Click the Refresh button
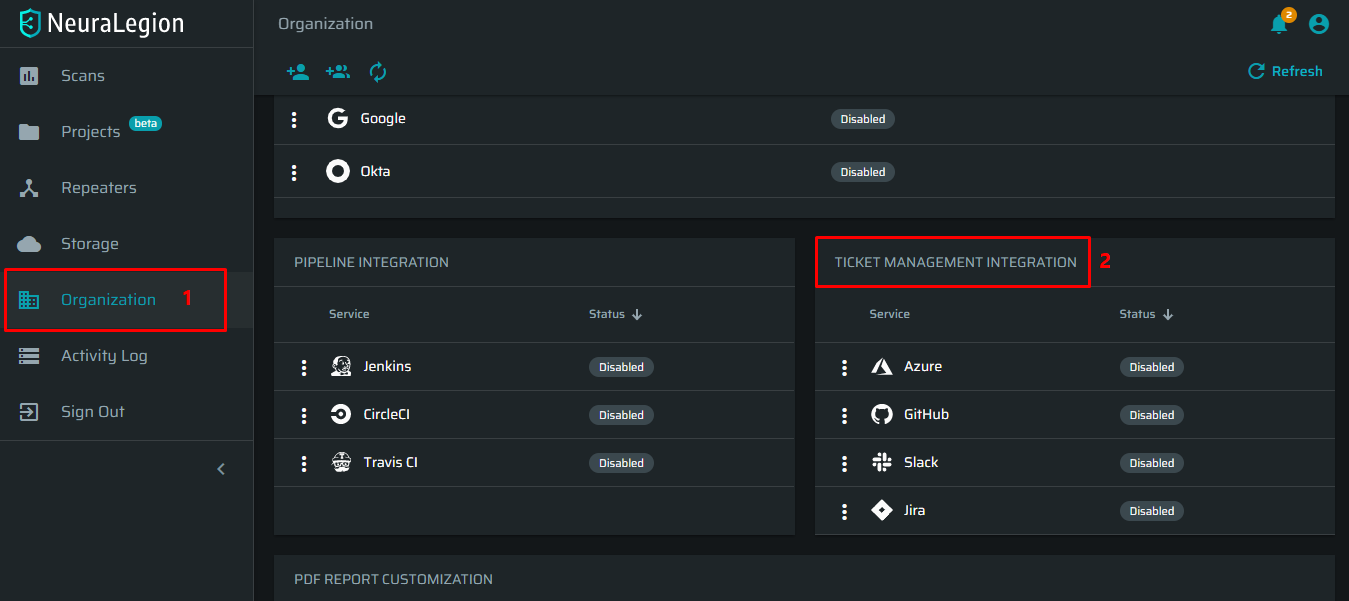Screen dimensions: 1349x601 click(x=1286, y=71)
